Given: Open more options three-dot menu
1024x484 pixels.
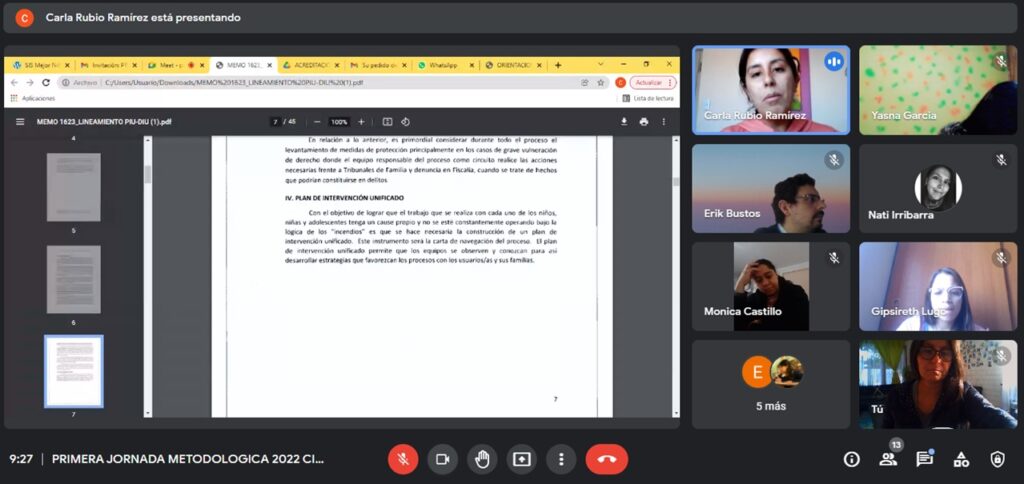Looking at the screenshot, I should (x=561, y=459).
